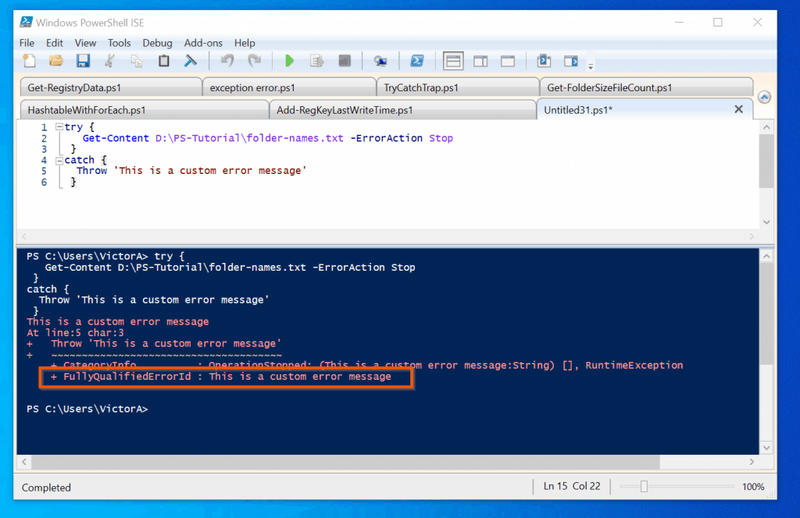Switch to exception error.ps1 tab

click(x=289, y=87)
